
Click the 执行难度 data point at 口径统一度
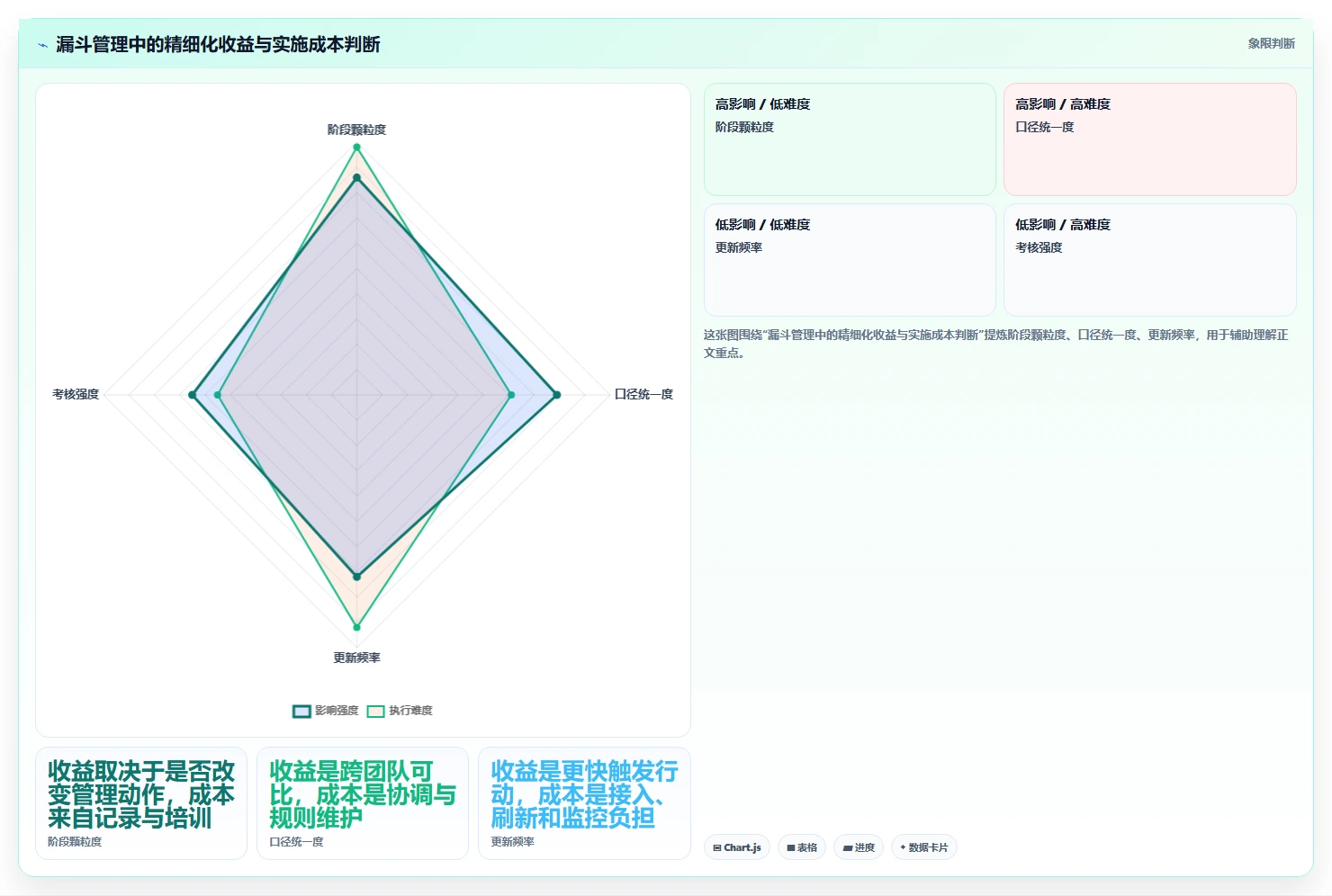[x=511, y=395]
